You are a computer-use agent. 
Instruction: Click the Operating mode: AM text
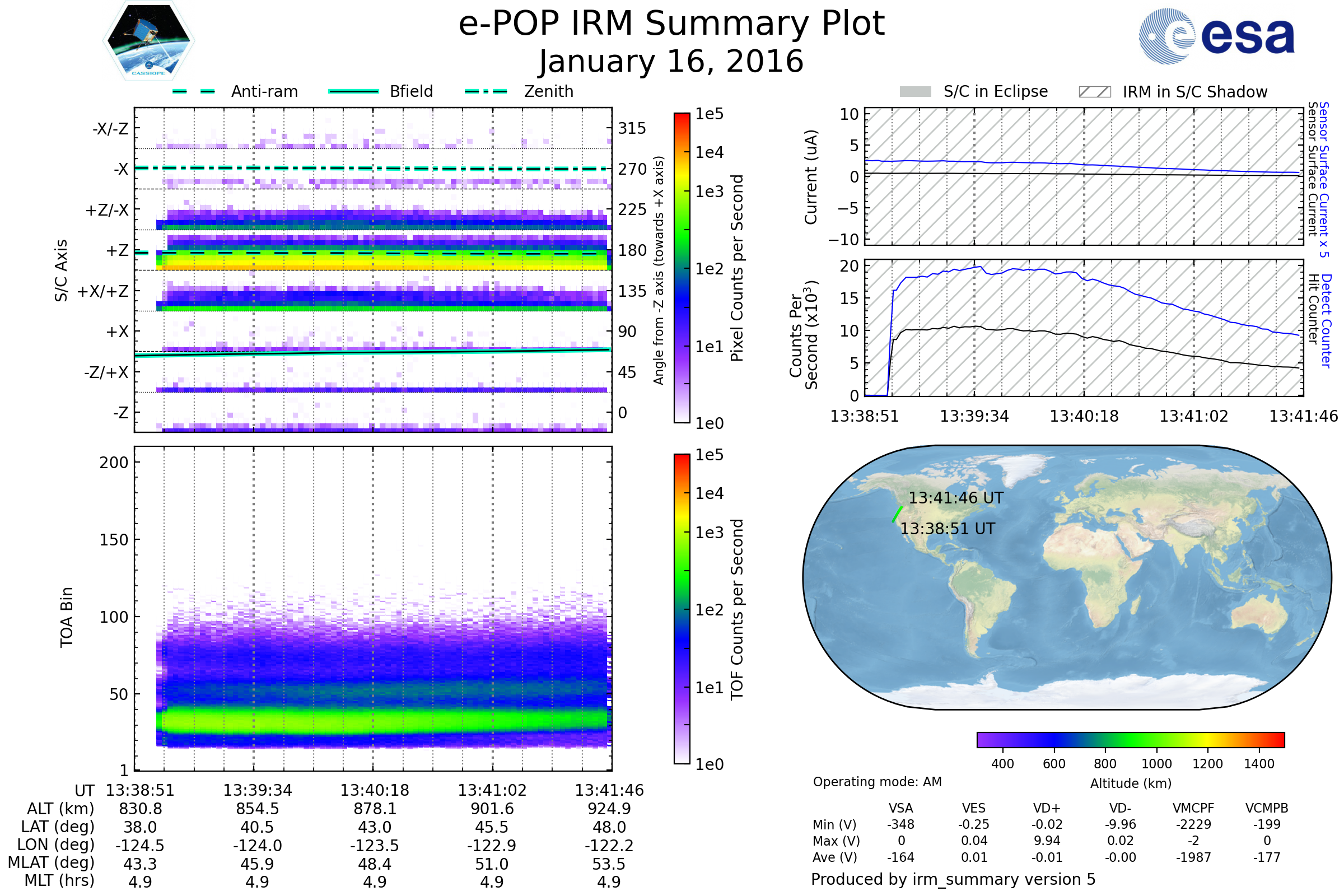coord(876,782)
